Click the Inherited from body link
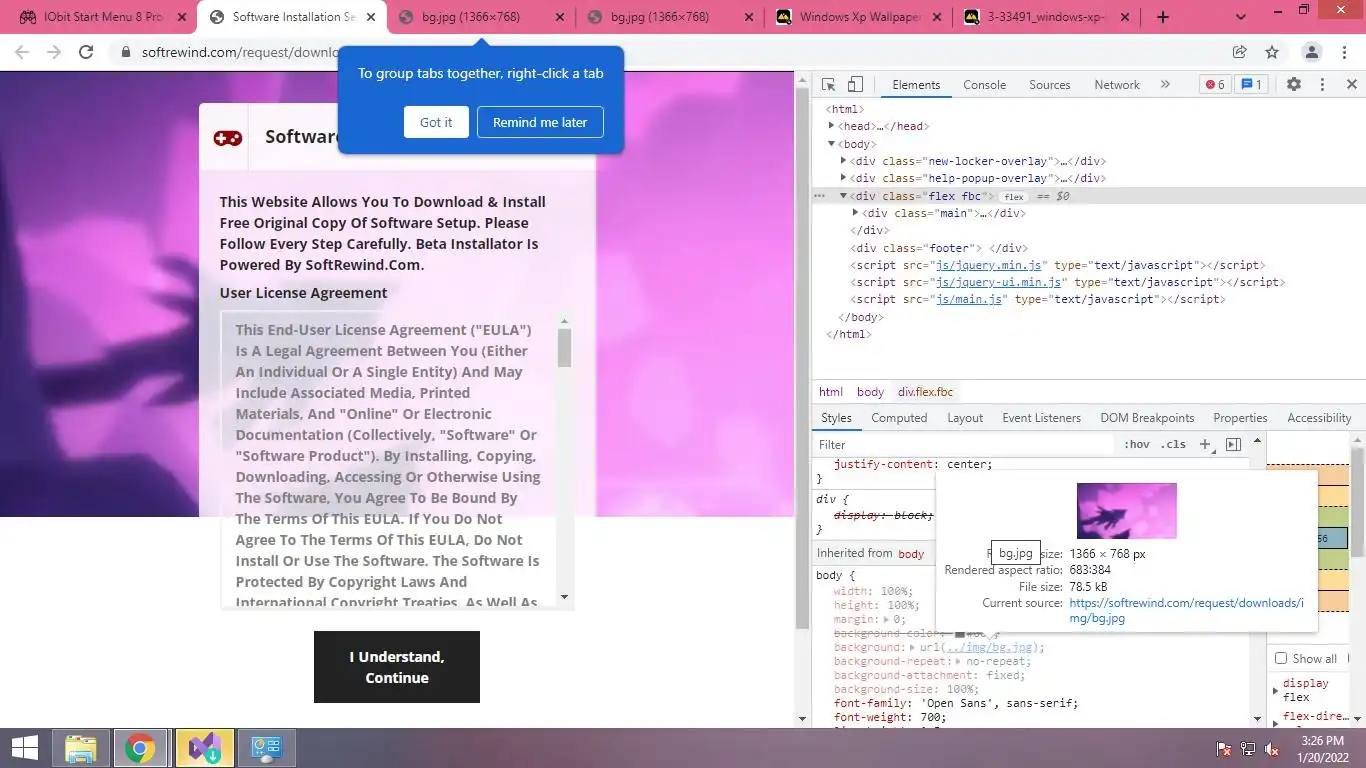Image resolution: width=1366 pixels, height=768 pixels. pos(911,553)
